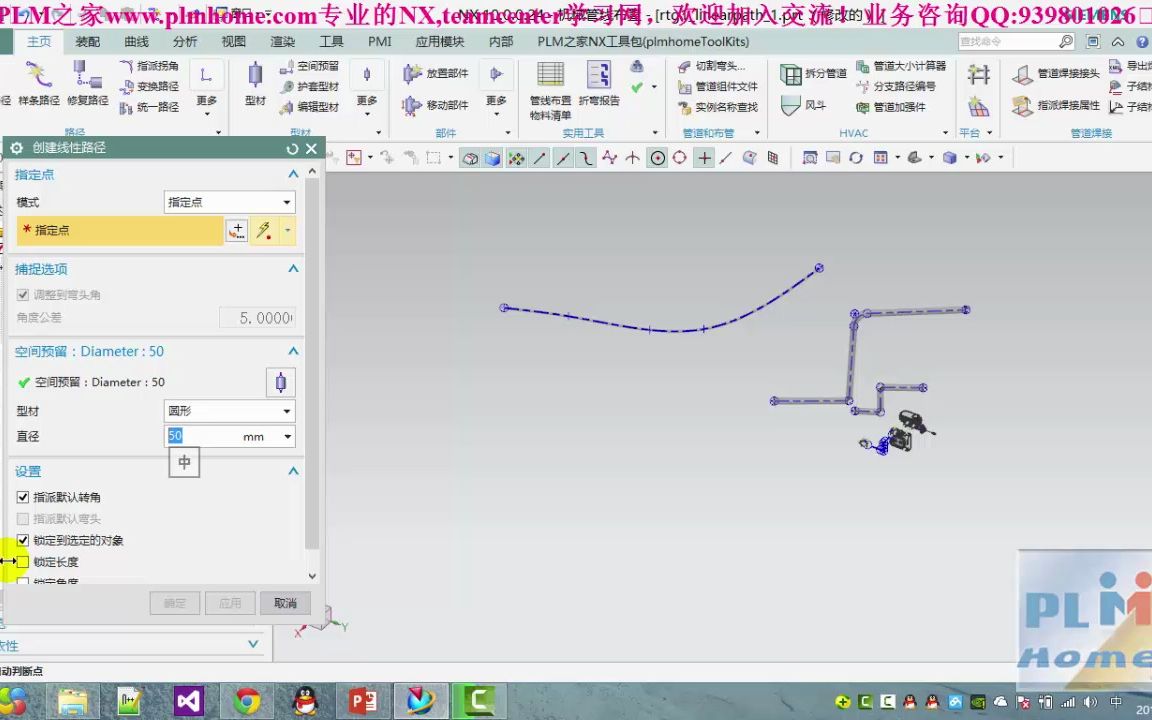The height and width of the screenshot is (720, 1152).
Task: Open the 型材 stock tool
Action: coord(255,83)
